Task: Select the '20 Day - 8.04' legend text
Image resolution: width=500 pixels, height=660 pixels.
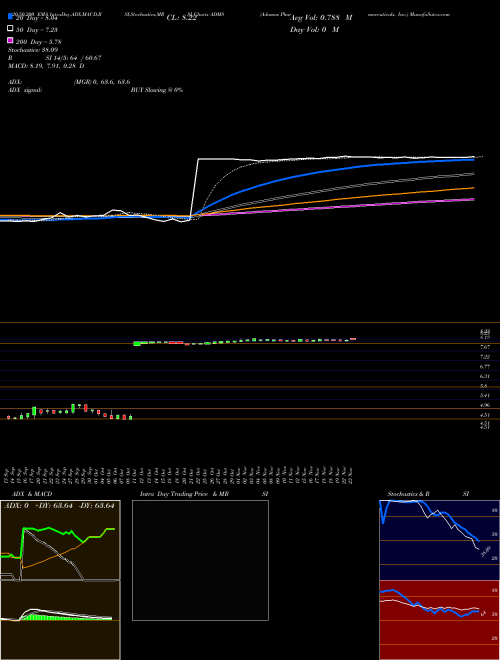Action: [36, 18]
